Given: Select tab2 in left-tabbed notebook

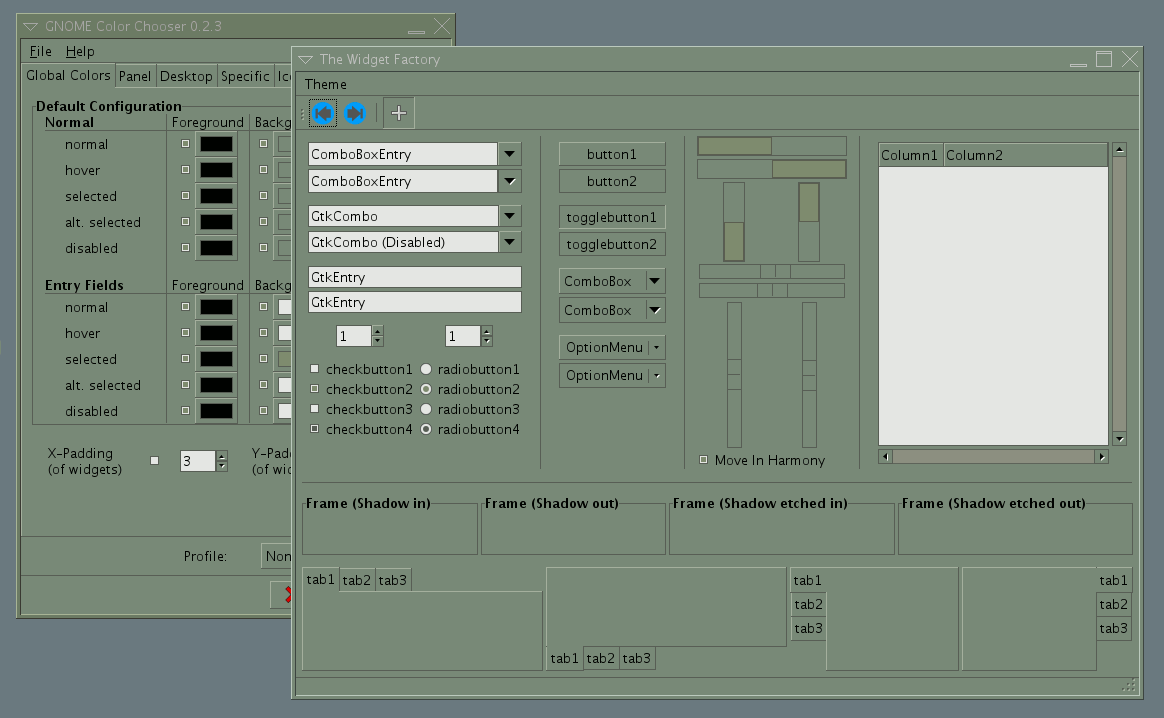Looking at the screenshot, I should [x=808, y=604].
